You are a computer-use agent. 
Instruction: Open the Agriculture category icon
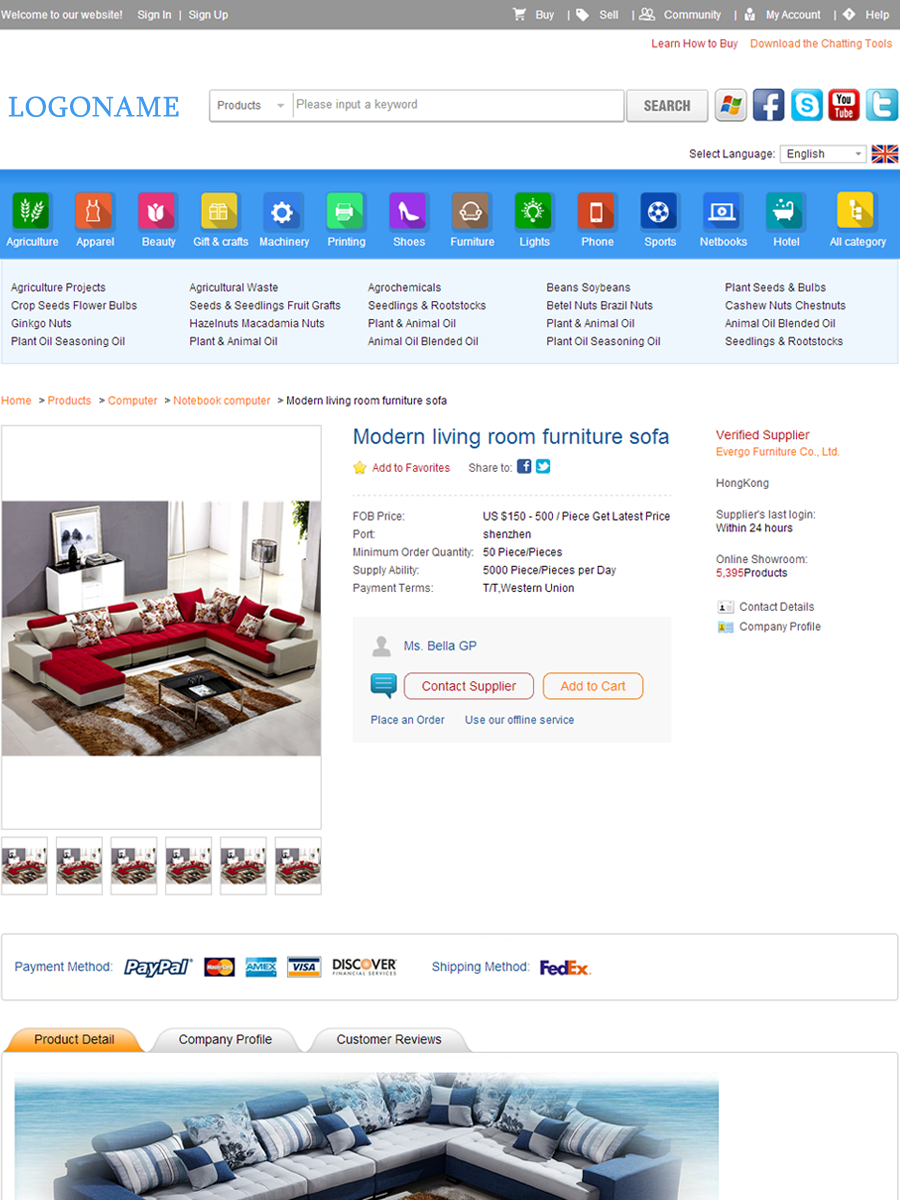[32, 211]
